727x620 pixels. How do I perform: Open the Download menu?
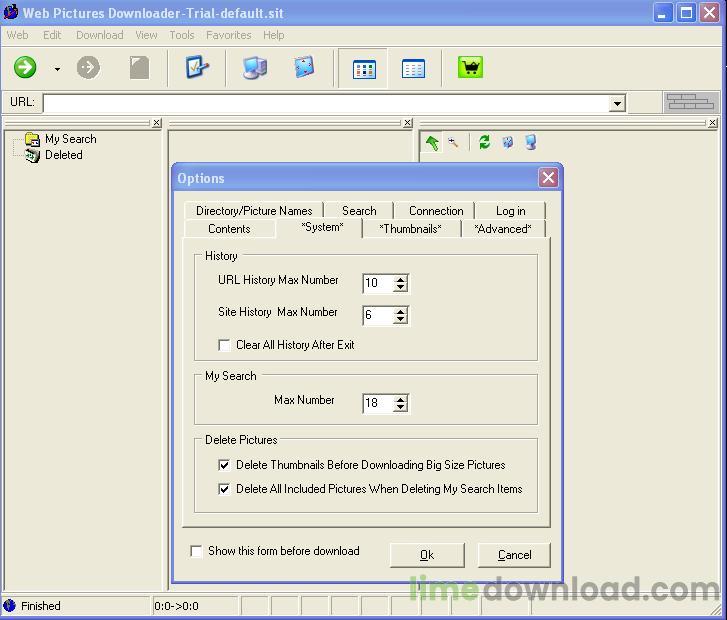pos(100,35)
